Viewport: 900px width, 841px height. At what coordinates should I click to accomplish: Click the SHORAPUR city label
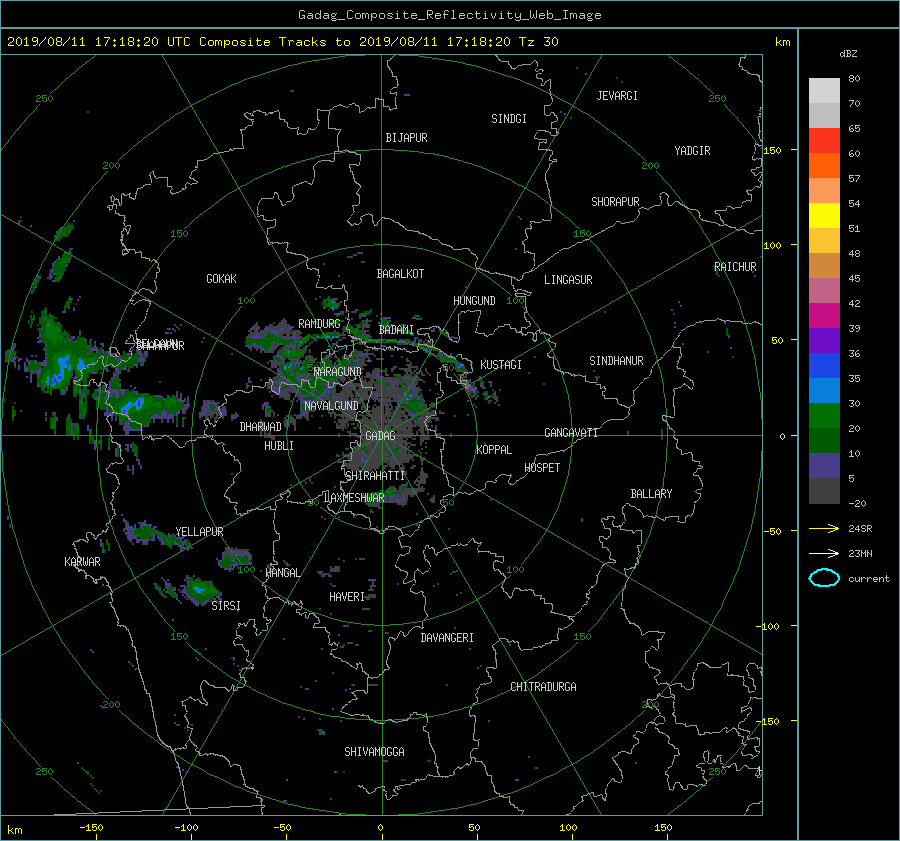tap(615, 202)
